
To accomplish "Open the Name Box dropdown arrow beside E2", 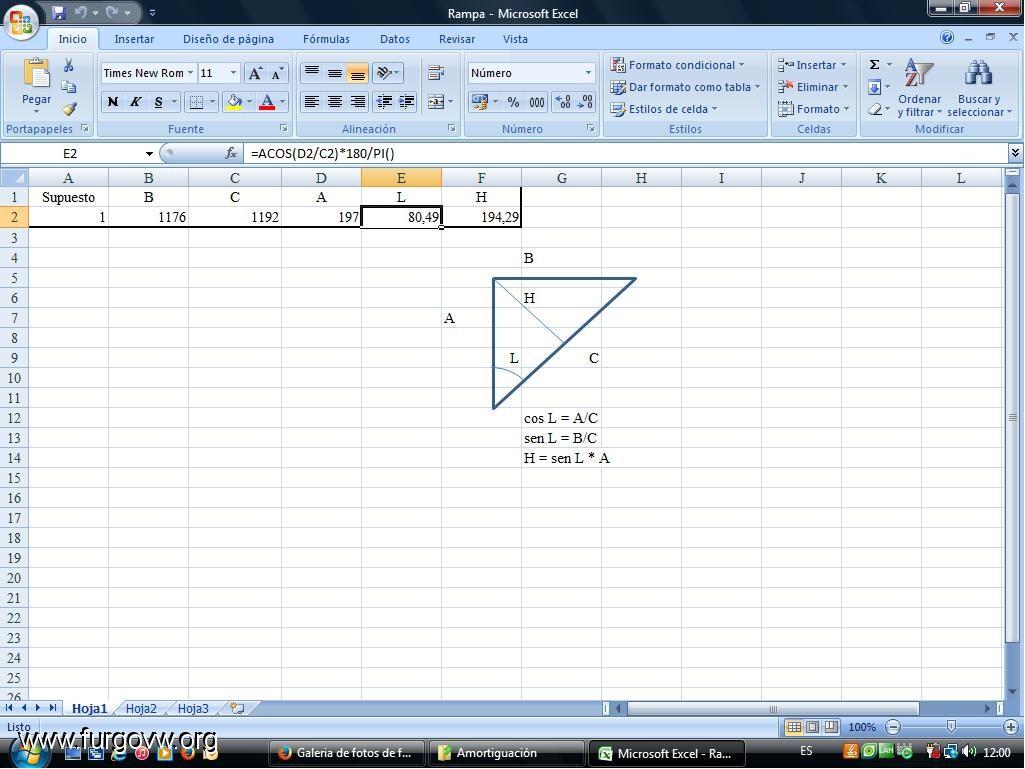I will point(149,154).
